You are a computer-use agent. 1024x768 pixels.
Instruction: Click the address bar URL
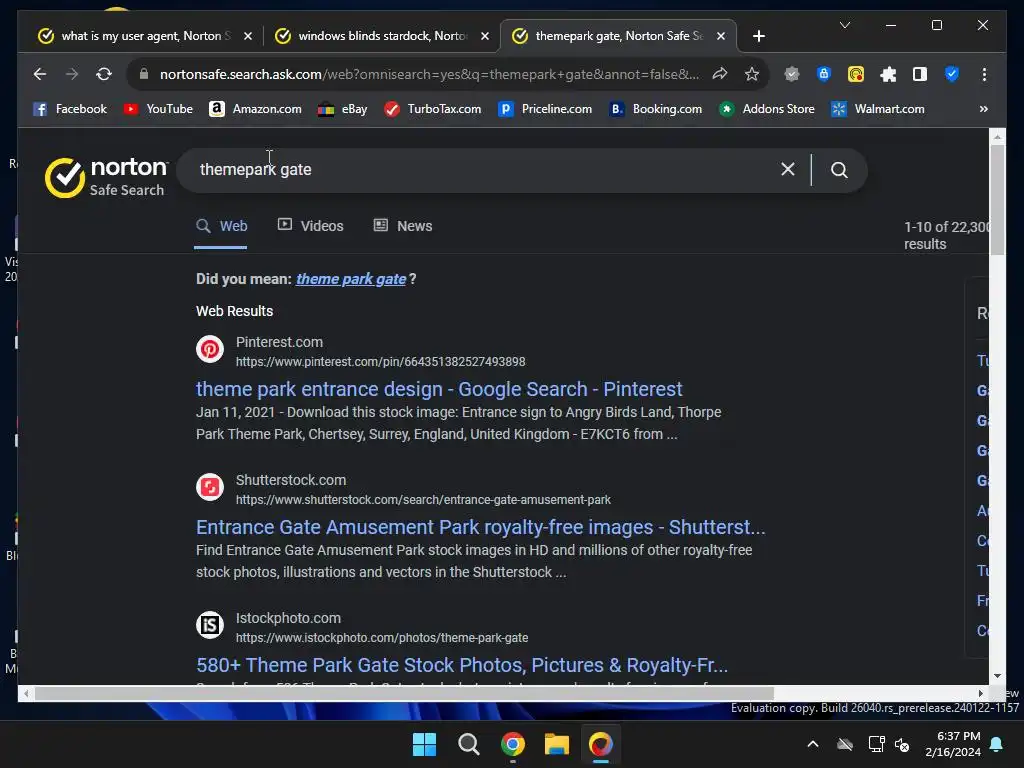pyautogui.click(x=429, y=74)
